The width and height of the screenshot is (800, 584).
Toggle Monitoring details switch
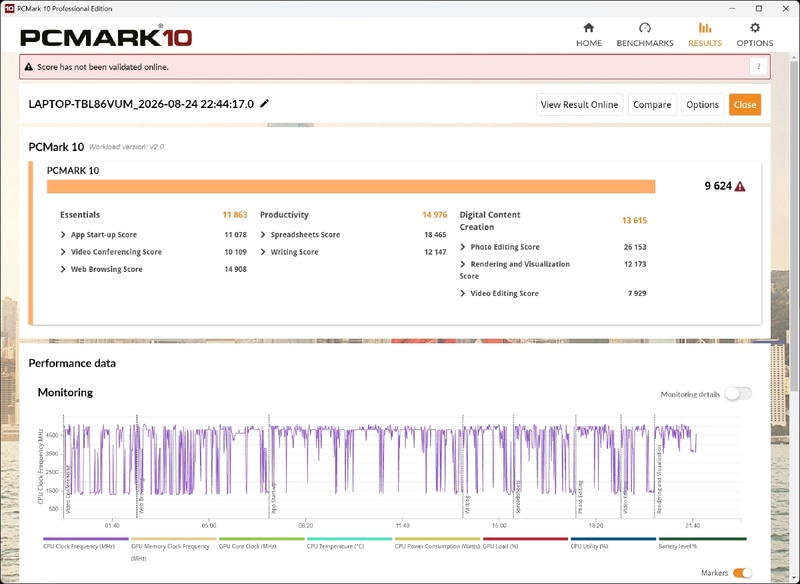[x=738, y=394]
